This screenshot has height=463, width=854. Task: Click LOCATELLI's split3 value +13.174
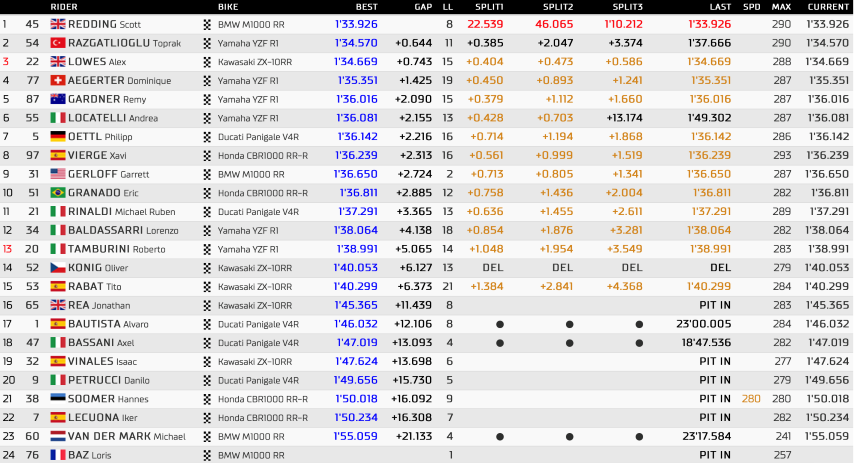tap(625, 118)
